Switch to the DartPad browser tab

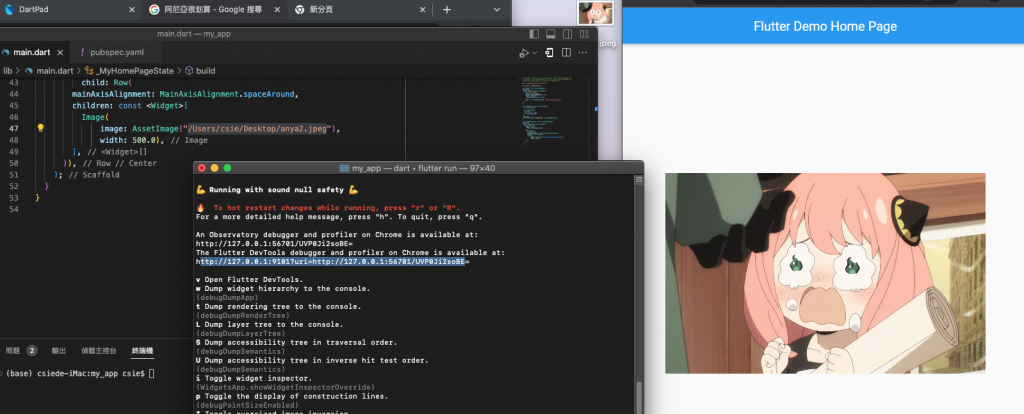(33, 9)
